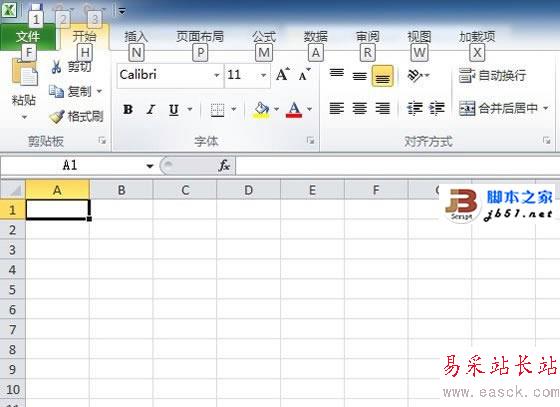The image size is (560, 407).
Task: Toggle middle vertical alignment
Action: pos(359,75)
